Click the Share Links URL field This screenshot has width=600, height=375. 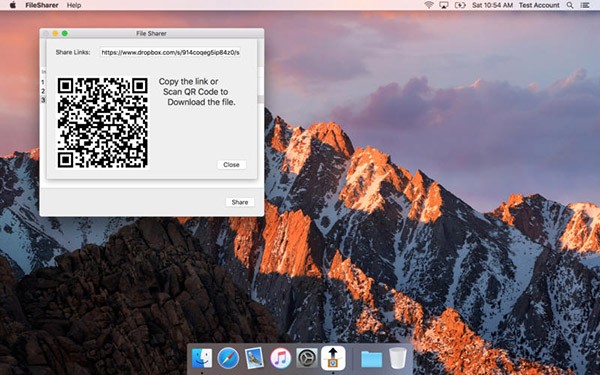170,52
